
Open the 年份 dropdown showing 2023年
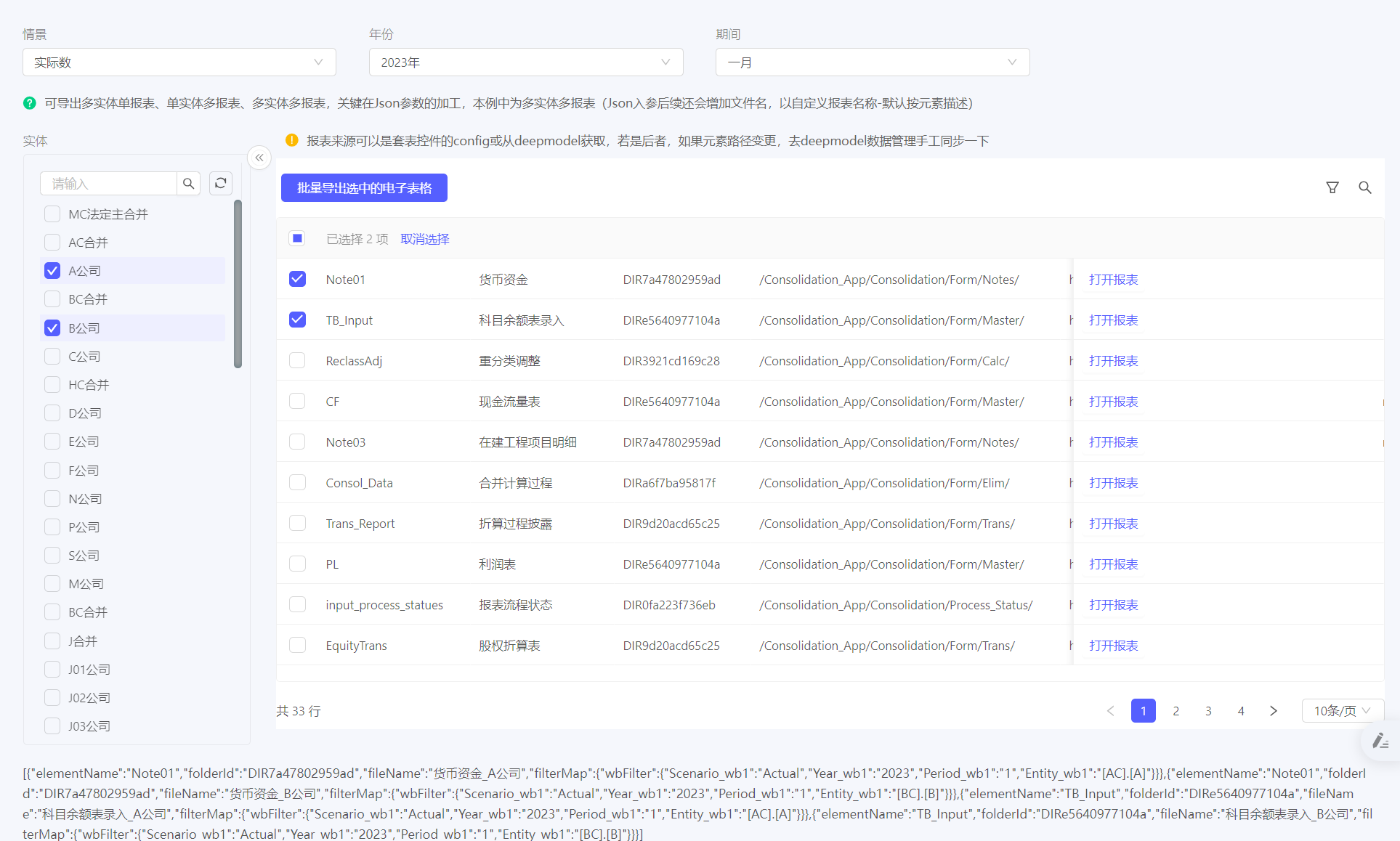(526, 62)
